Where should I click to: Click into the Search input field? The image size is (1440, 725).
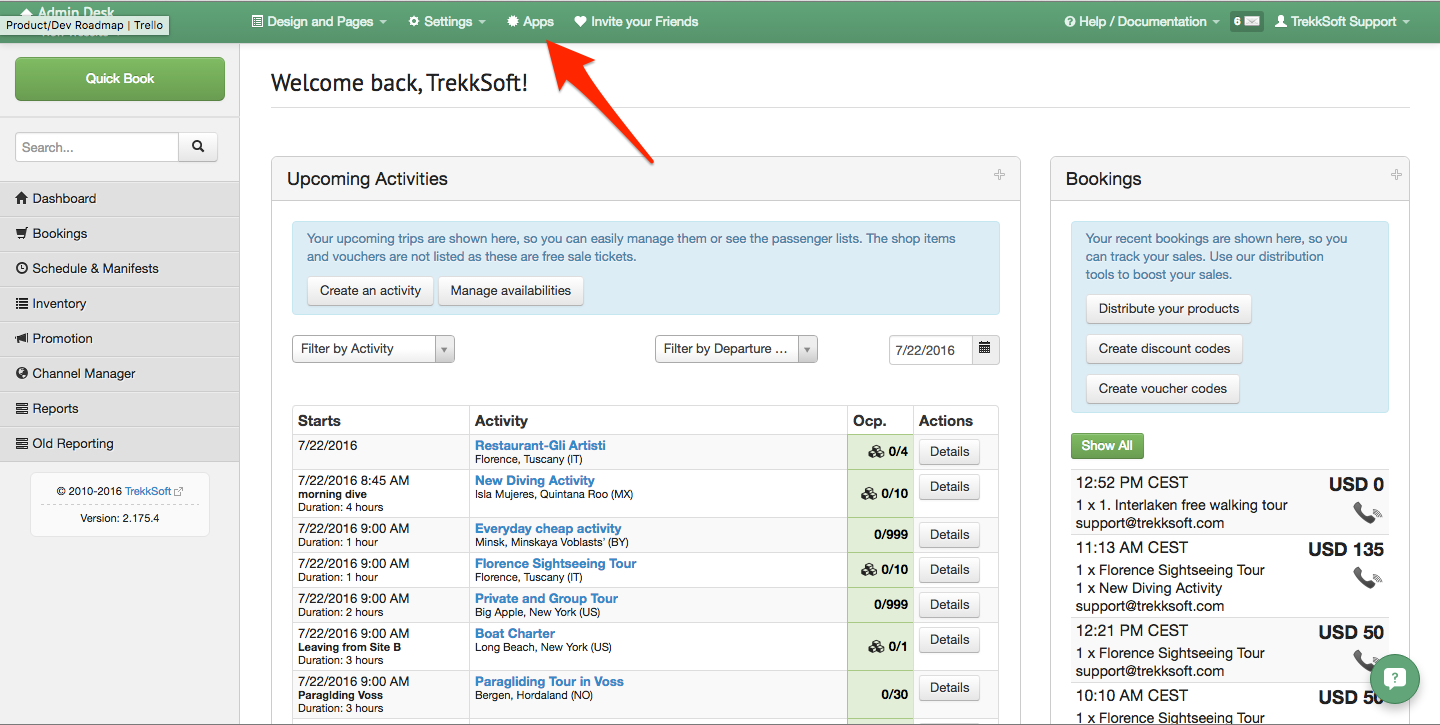(x=97, y=147)
